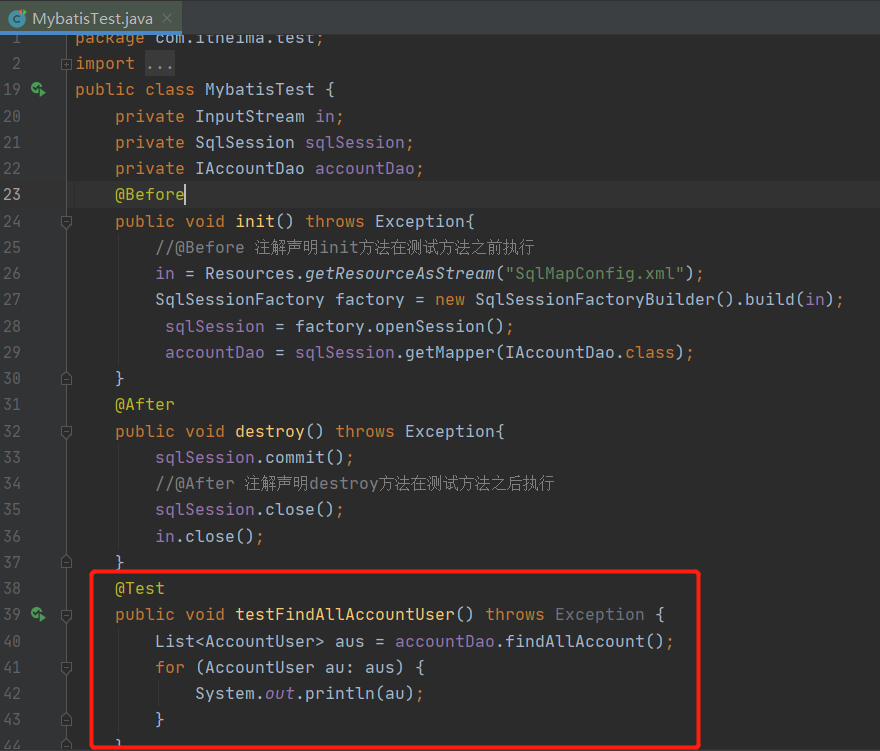Click SqlSessionFactoryBuilder on line 27
The width and height of the screenshot is (880, 751).
click(x=595, y=299)
